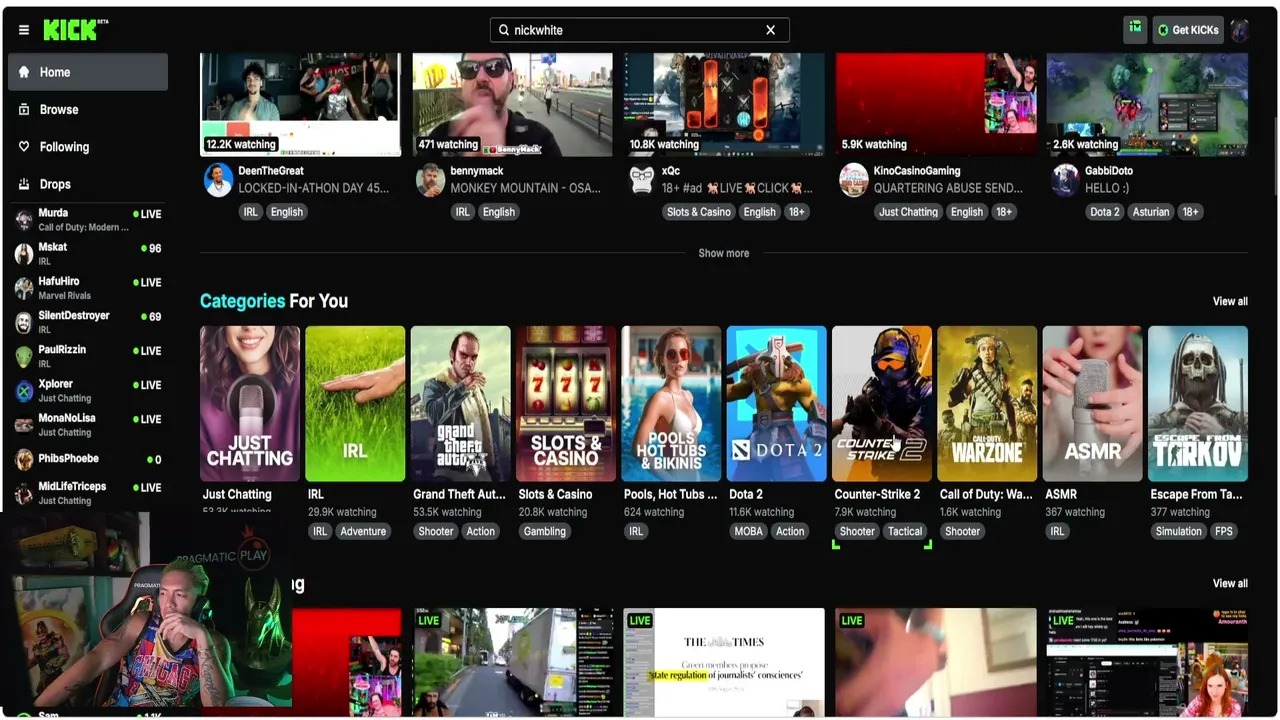Image resolution: width=1280 pixels, height=720 pixels.
Task: Click the search magnifier icon
Action: (504, 30)
